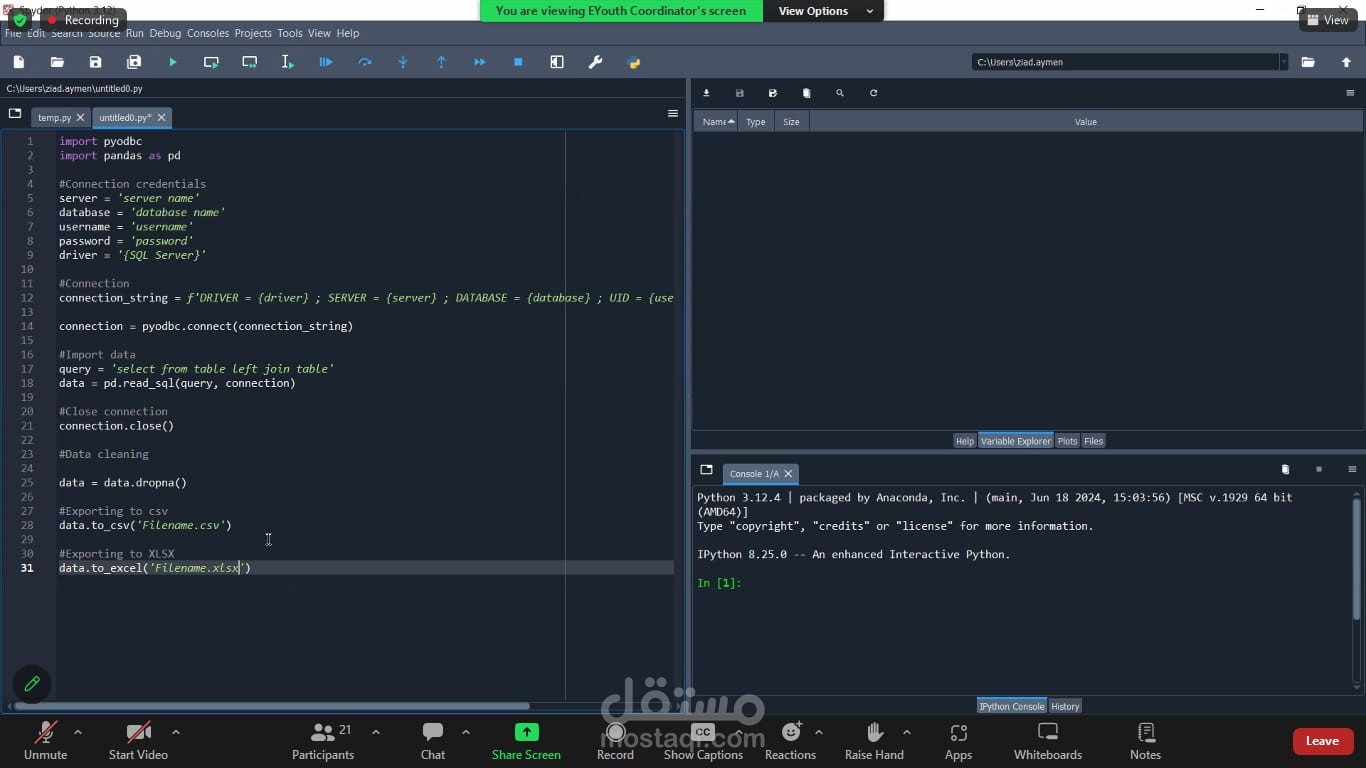The height and width of the screenshot is (768, 1366).
Task: Close Console 1/A tab
Action: pyautogui.click(x=788, y=474)
